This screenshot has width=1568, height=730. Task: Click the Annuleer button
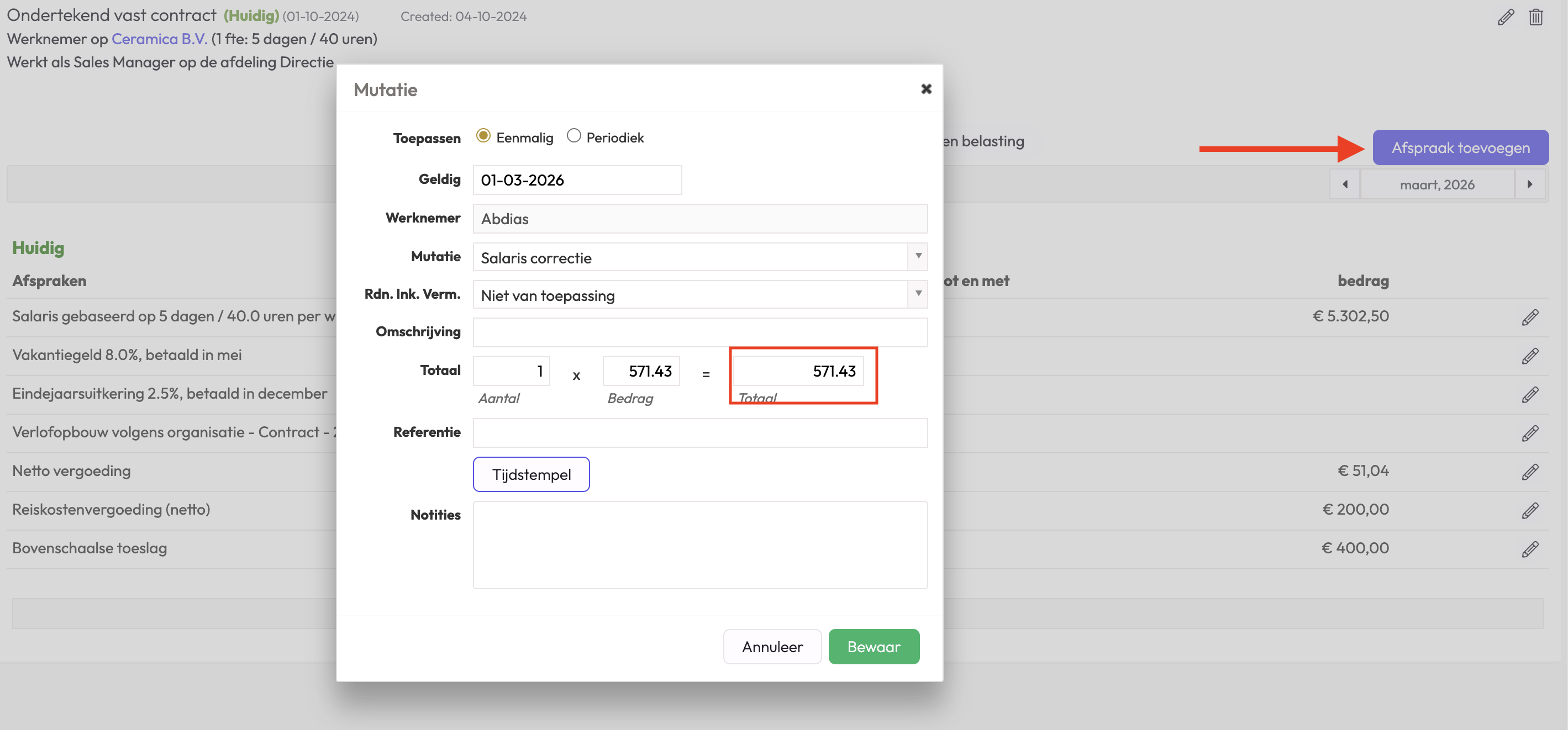coord(772,646)
